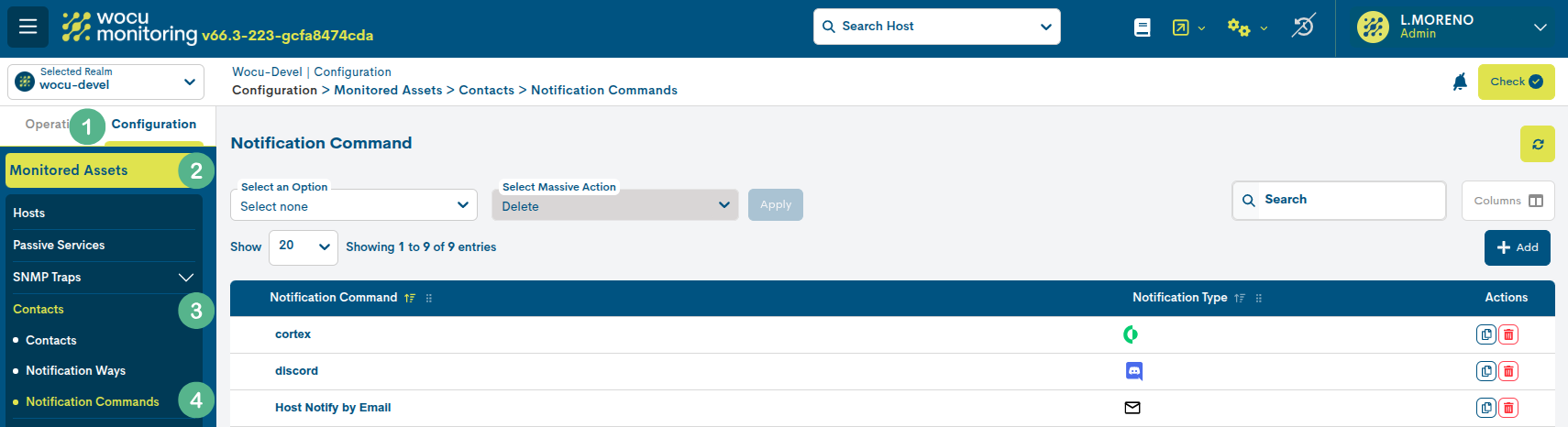This screenshot has width=1568, height=427.
Task: Click the disabled auto-refresh history icon
Action: [1303, 26]
